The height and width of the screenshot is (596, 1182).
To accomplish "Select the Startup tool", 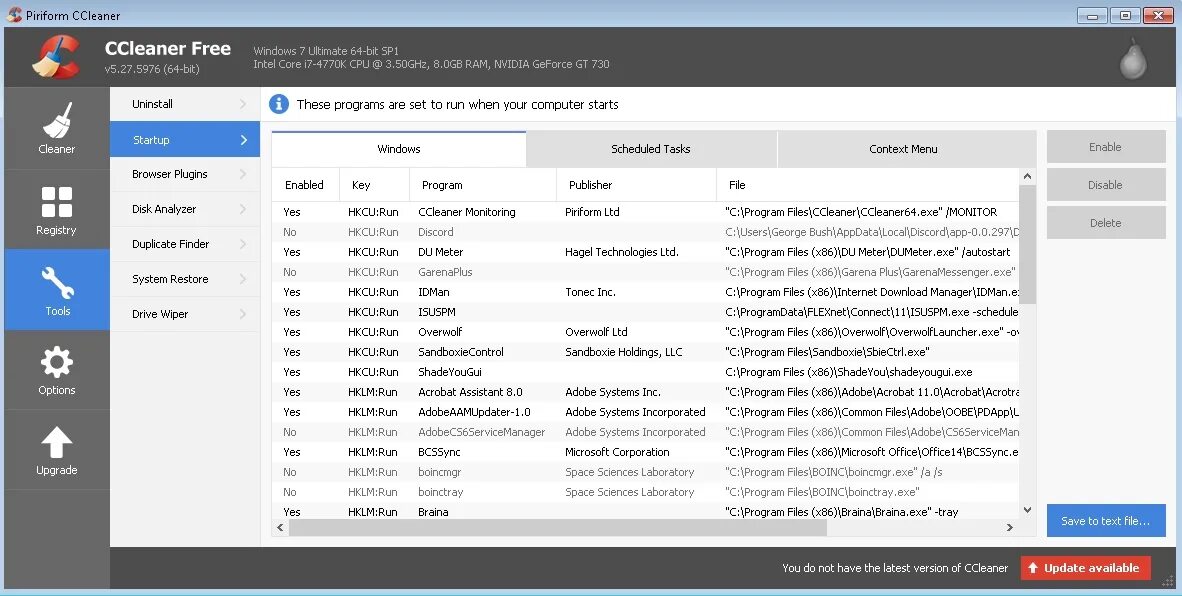I will click(x=185, y=139).
